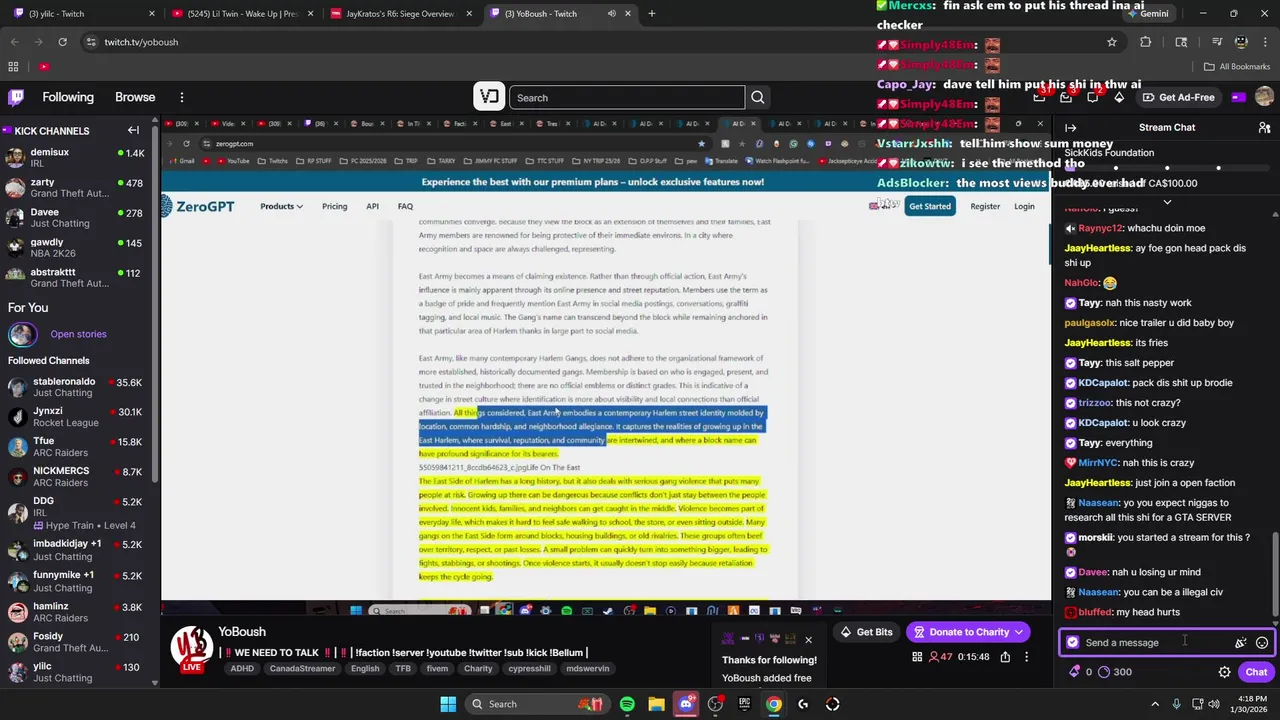1280x720 pixels.
Task: Switch to Lil Twin Wake Up tab
Action: coord(243,13)
